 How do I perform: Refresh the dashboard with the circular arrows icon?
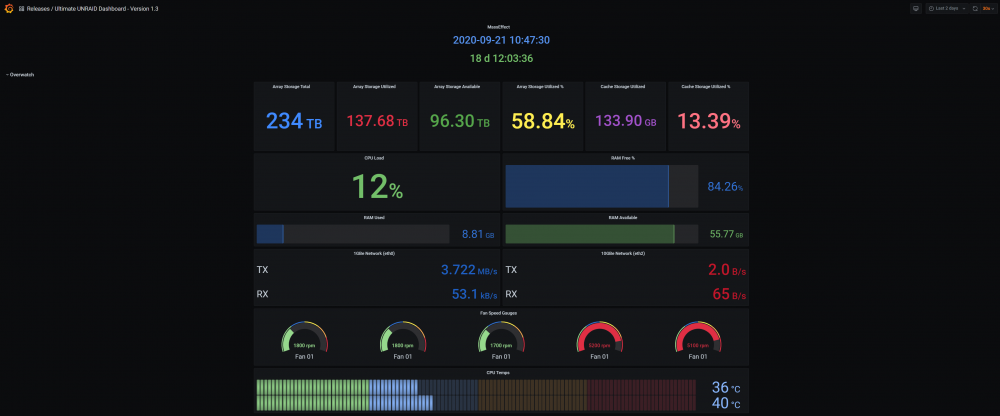pos(975,8)
